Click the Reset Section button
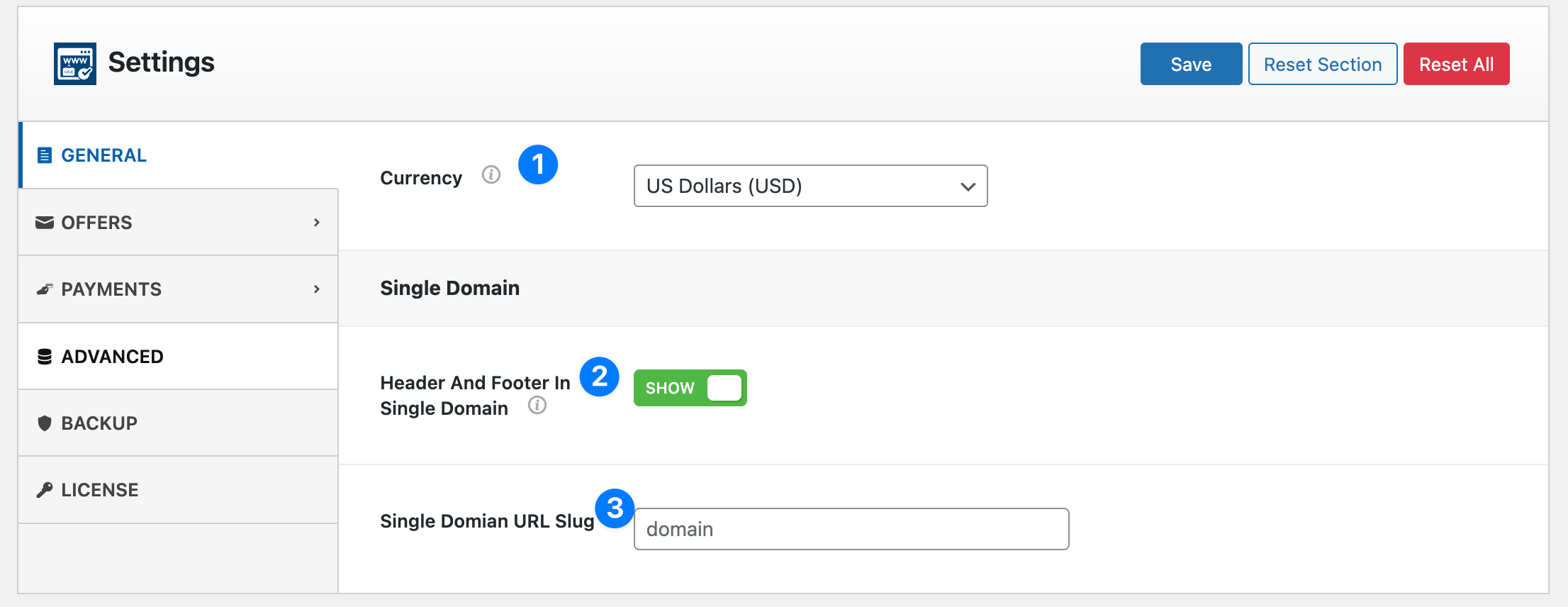 click(1323, 65)
